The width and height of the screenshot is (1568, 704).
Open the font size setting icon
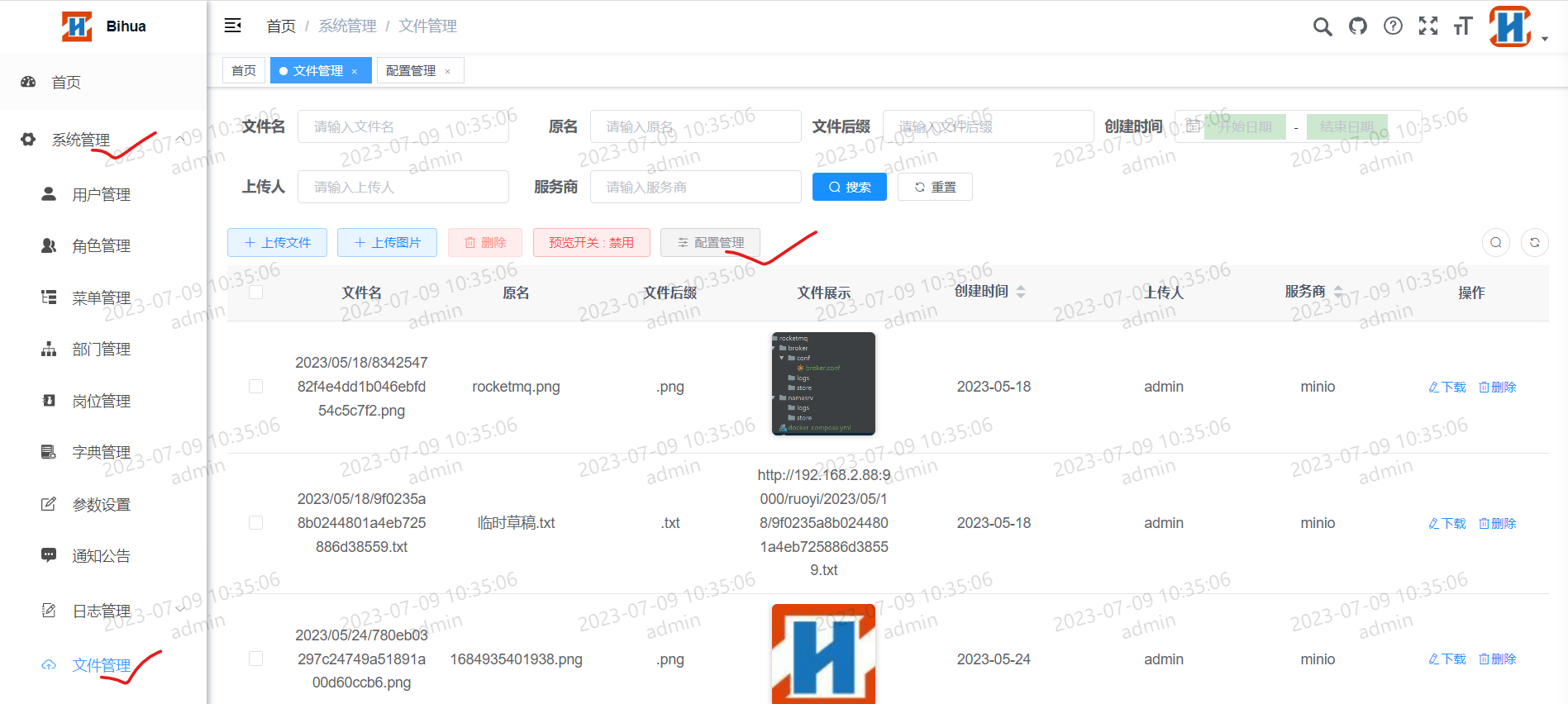point(1462,26)
